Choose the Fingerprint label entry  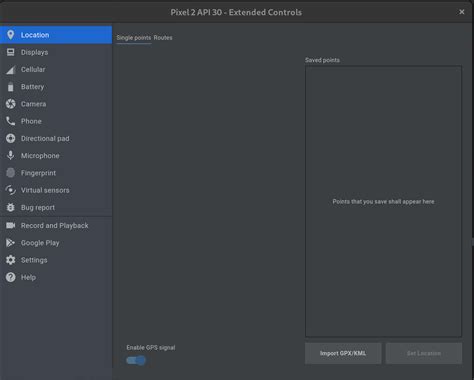click(38, 173)
